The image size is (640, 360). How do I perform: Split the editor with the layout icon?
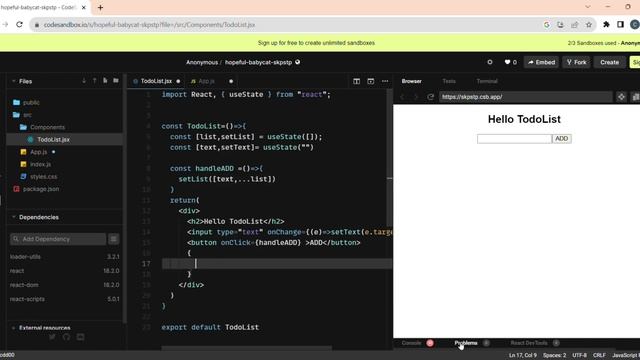pyautogui.click(x=356, y=81)
